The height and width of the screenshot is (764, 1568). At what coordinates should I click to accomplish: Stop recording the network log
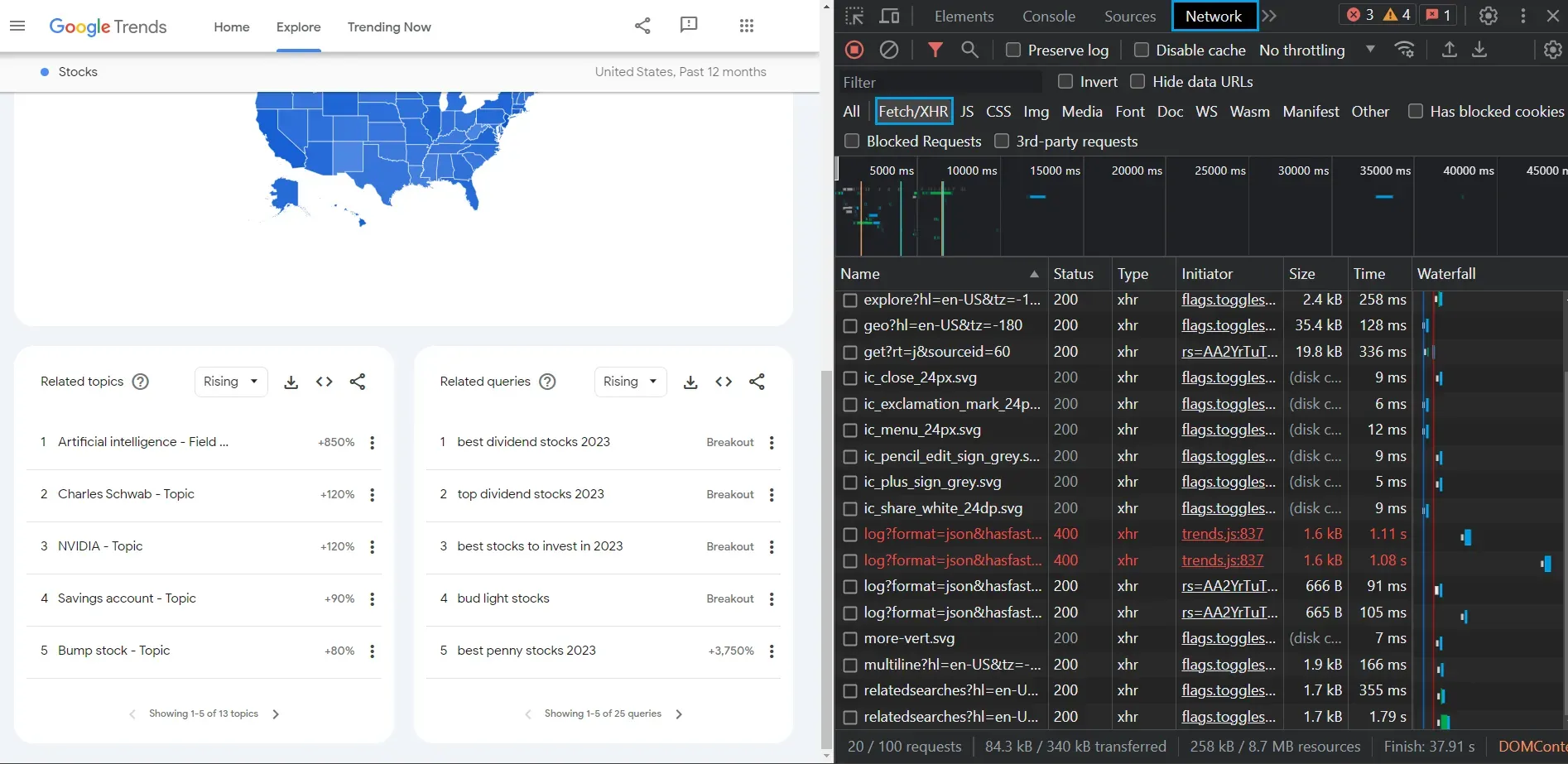[x=854, y=50]
